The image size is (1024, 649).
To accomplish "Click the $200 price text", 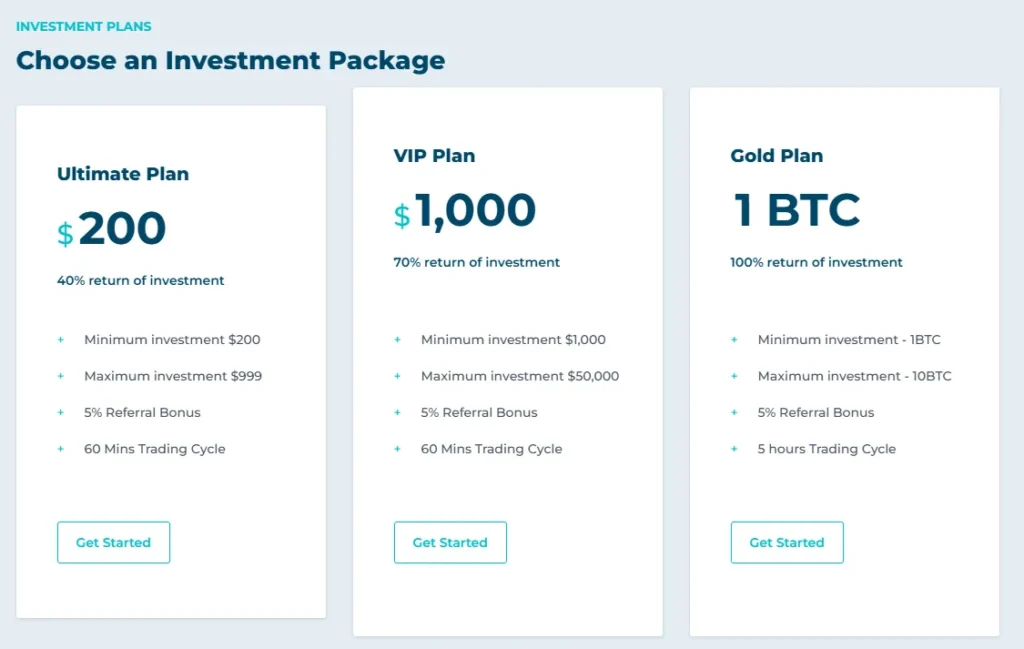I will point(113,228).
